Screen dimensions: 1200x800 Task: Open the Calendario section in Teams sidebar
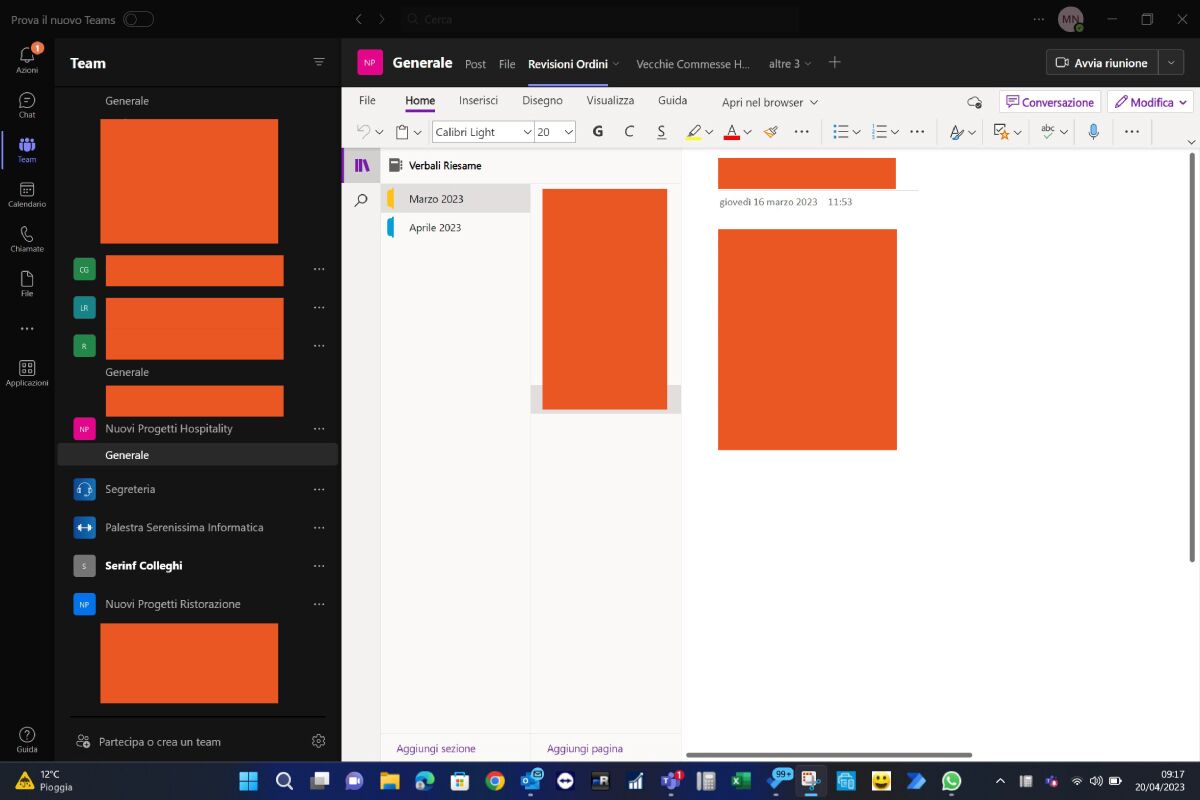[27, 193]
